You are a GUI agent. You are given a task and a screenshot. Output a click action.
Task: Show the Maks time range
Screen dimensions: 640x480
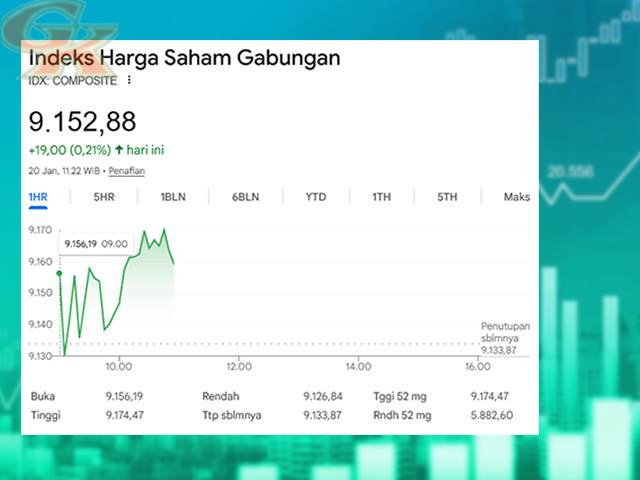[516, 197]
